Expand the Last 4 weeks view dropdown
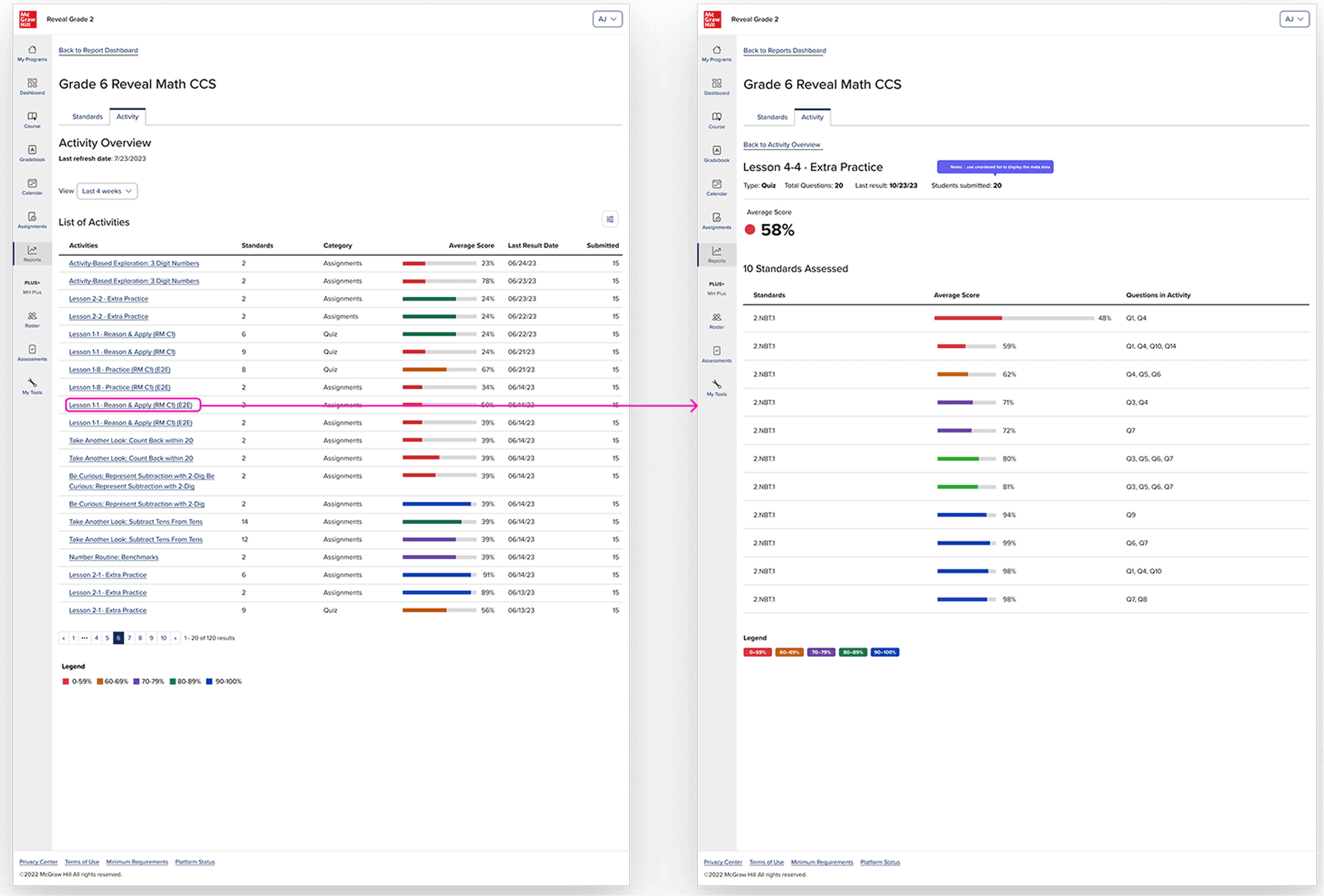This screenshot has width=1324, height=896. click(107, 191)
